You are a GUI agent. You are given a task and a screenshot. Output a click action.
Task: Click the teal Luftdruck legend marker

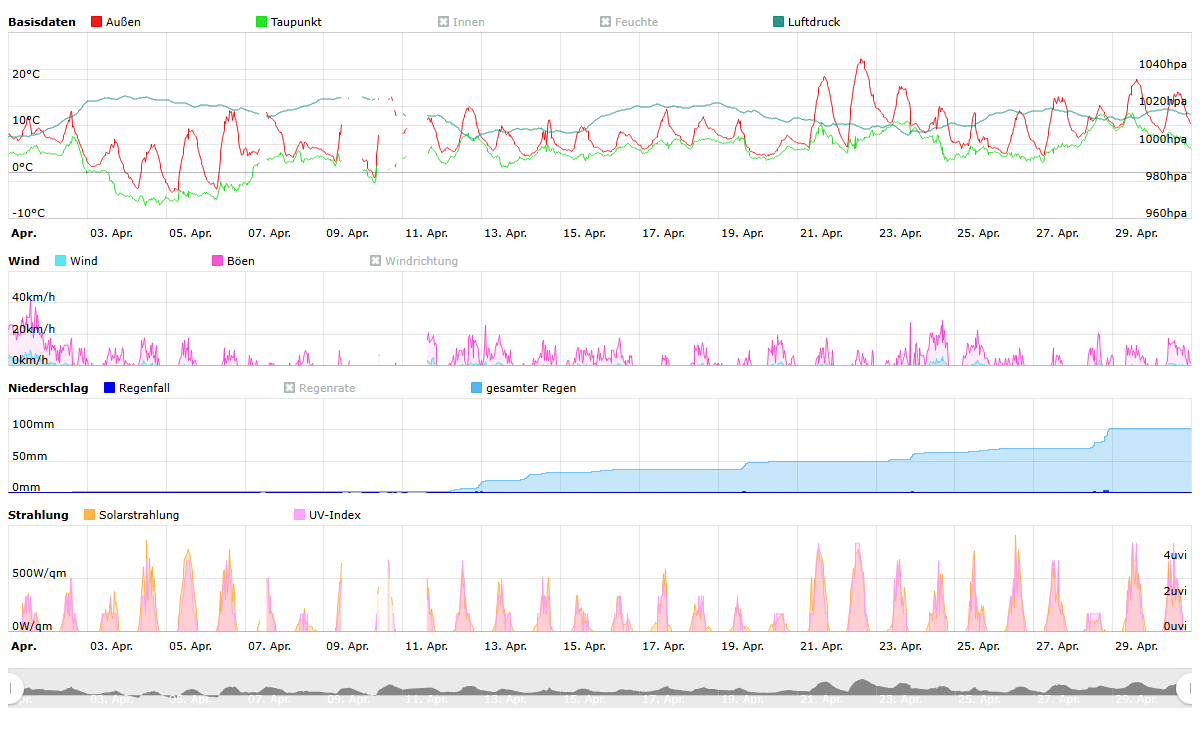(779, 22)
